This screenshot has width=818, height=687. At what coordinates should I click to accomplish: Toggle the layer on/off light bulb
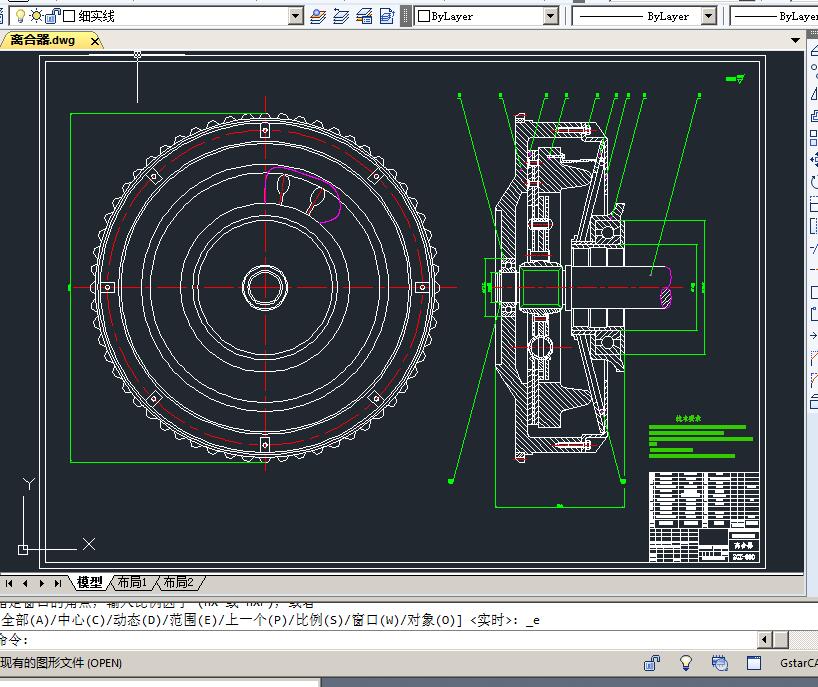click(20, 16)
